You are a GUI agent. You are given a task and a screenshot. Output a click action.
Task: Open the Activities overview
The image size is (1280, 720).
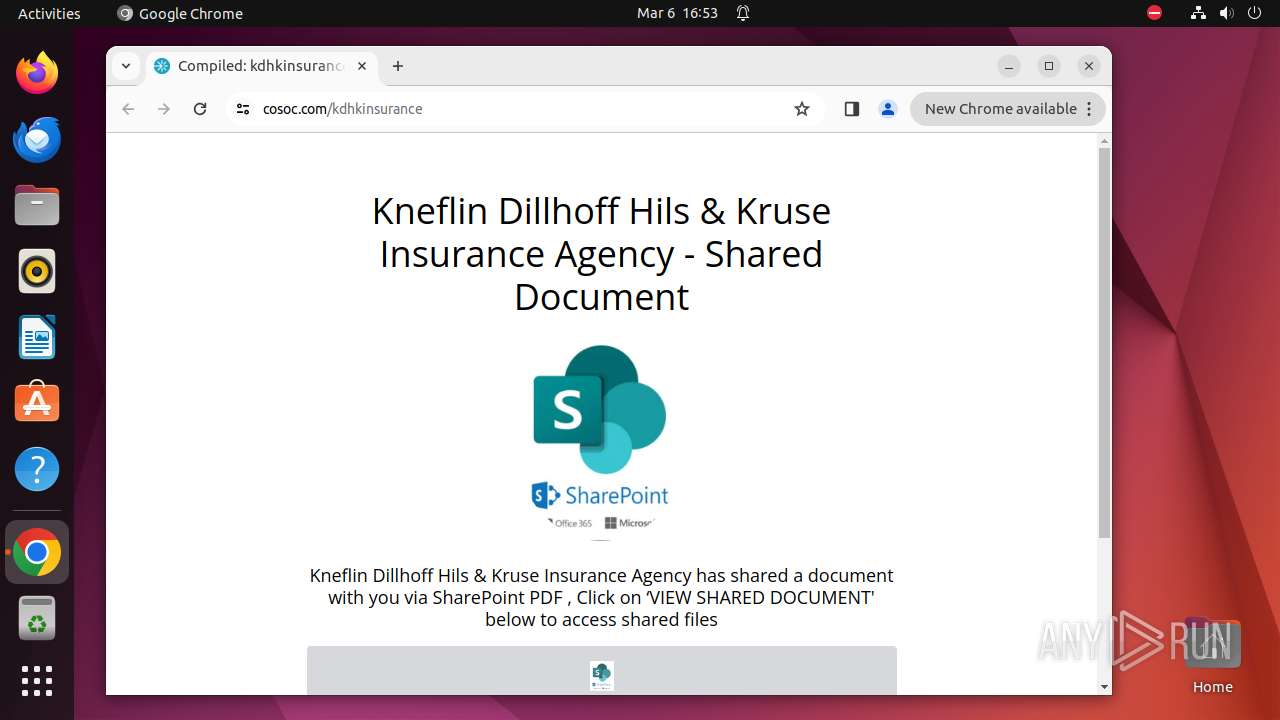point(49,13)
